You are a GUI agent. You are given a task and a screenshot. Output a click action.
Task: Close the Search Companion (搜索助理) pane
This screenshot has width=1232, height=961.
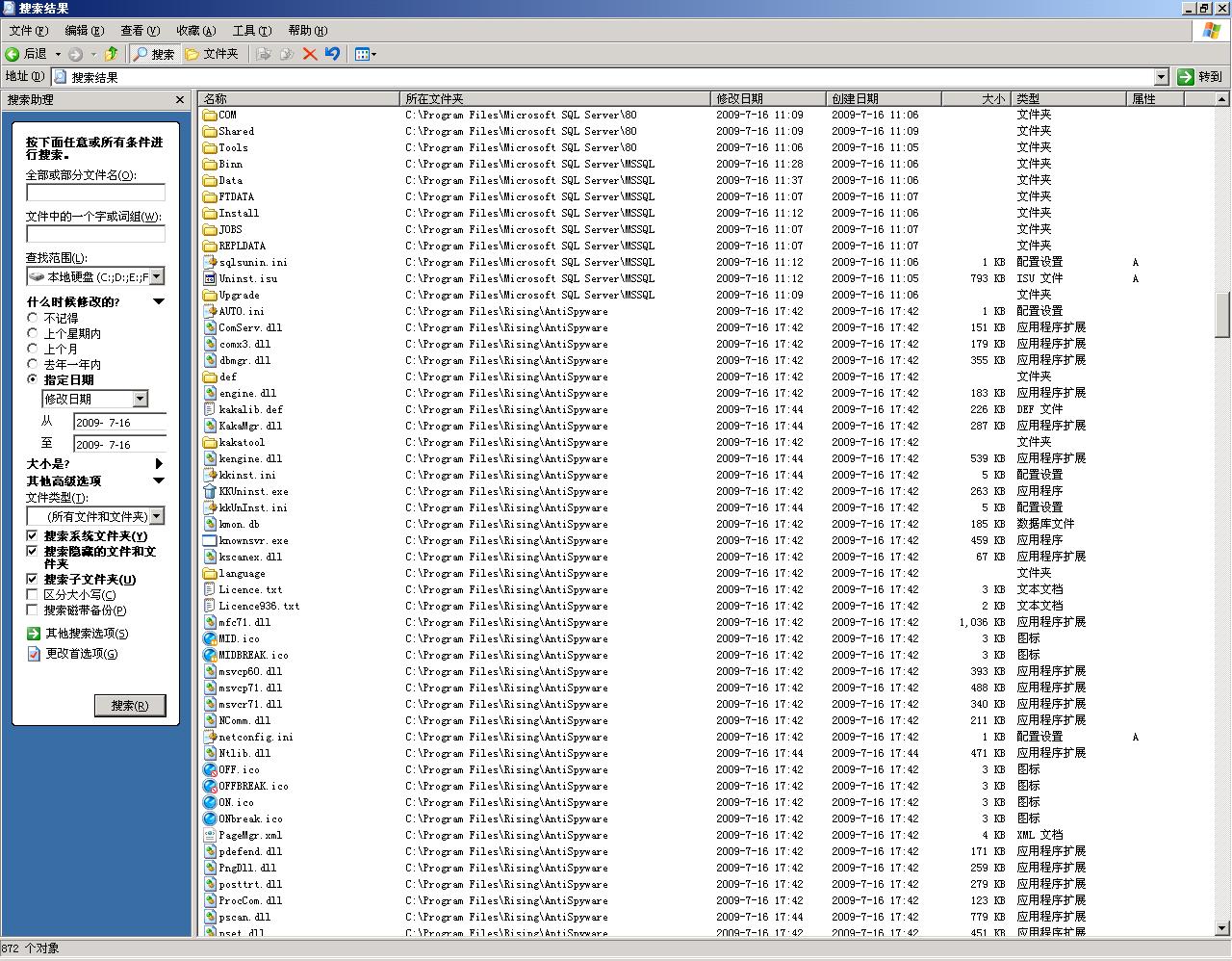click(180, 99)
